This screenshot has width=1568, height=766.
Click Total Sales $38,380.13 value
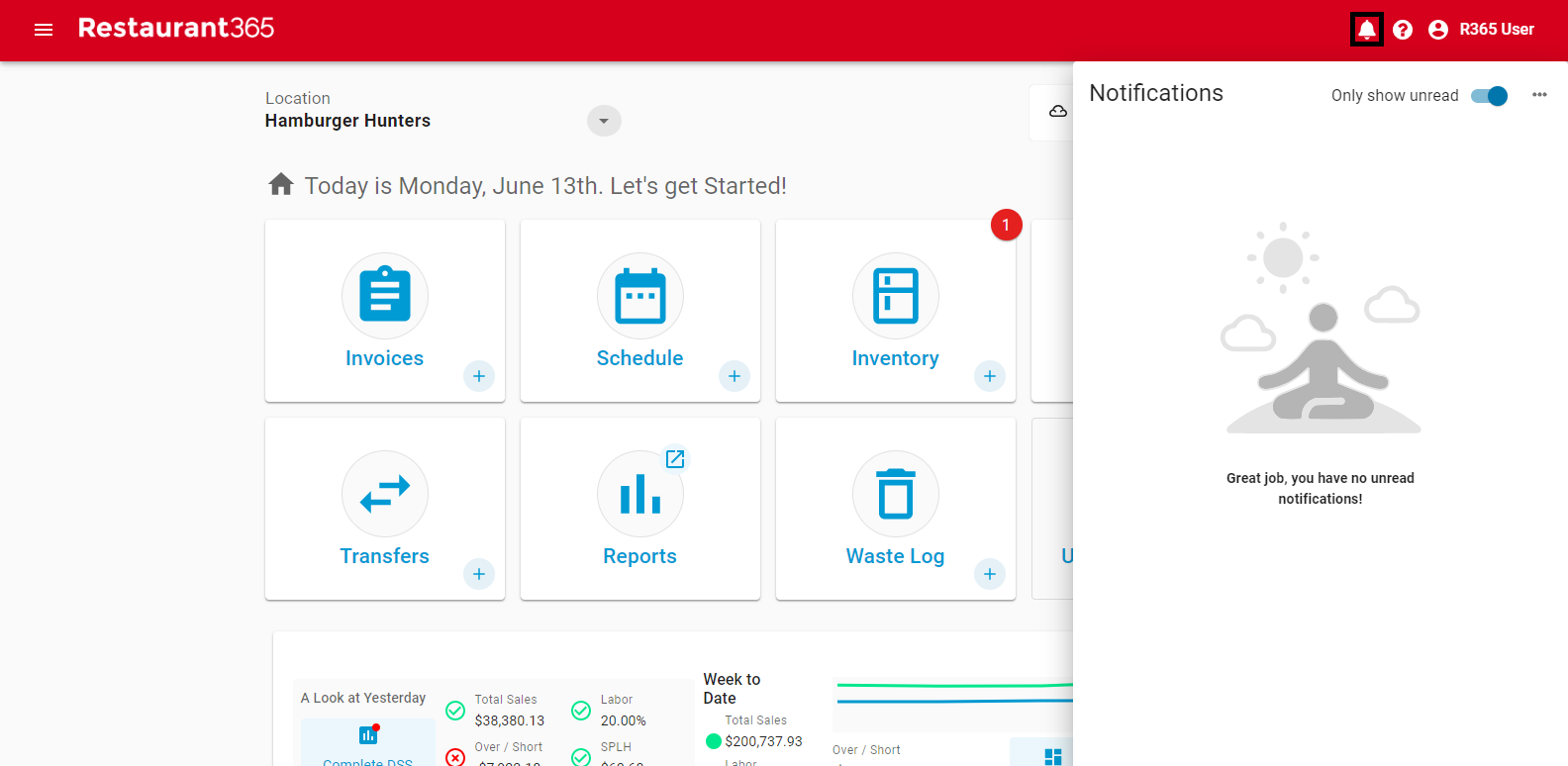[510, 720]
